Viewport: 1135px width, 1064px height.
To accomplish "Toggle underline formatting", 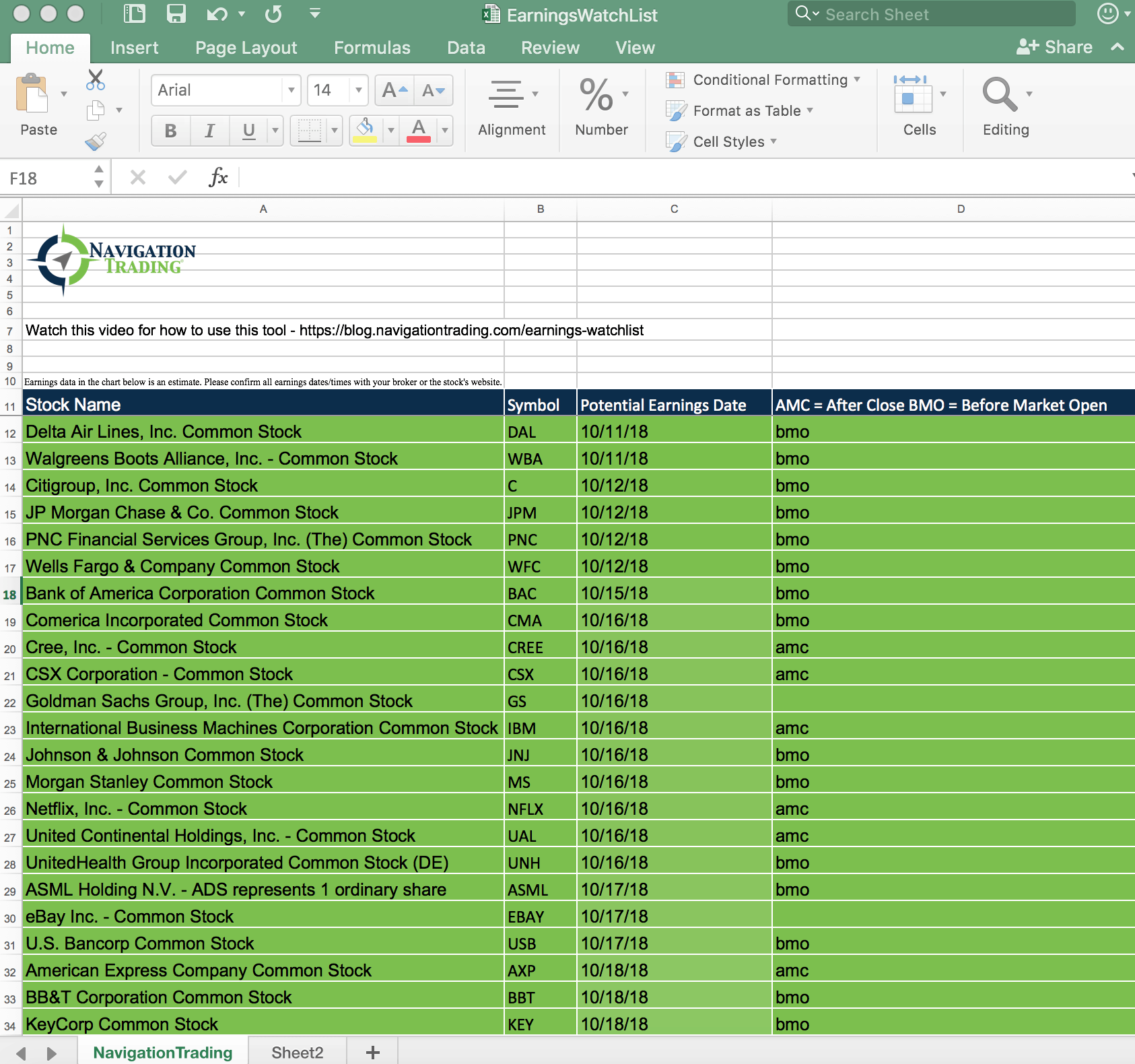I will (248, 131).
